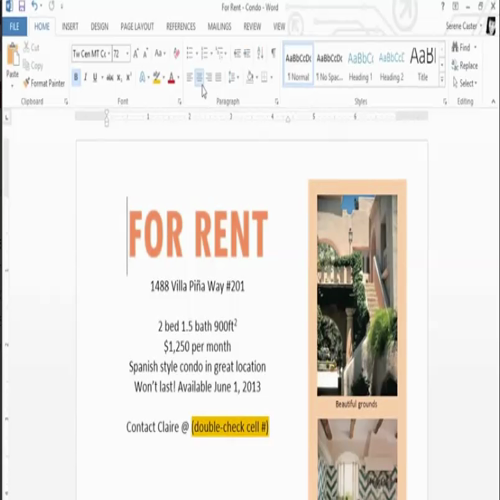Apply the Heading 2 style
The image size is (500, 500).
click(392, 65)
